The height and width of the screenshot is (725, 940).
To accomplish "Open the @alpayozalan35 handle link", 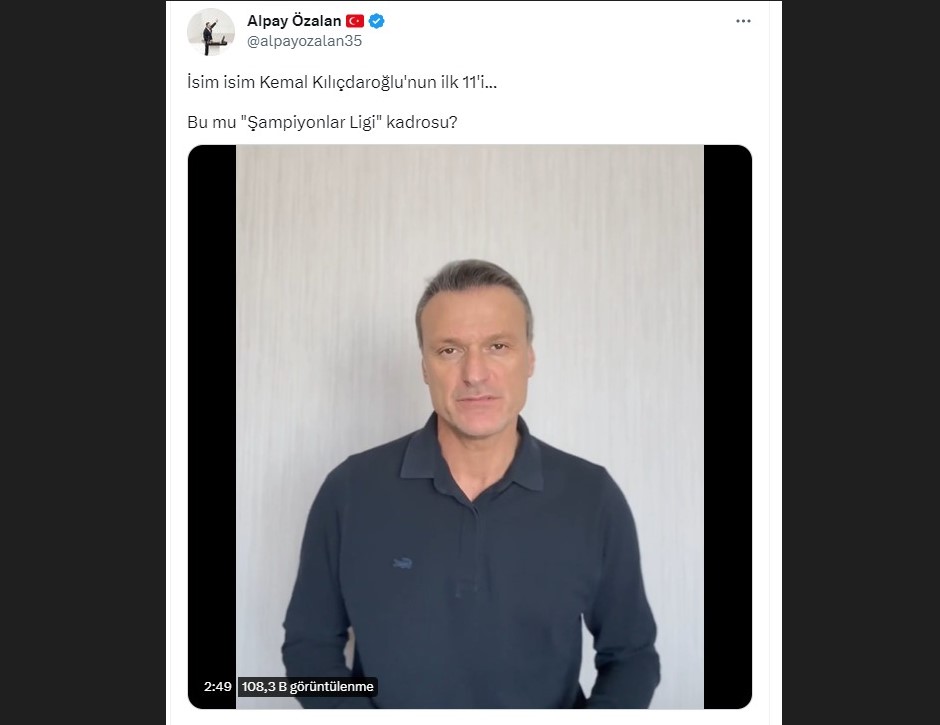I will click(x=305, y=41).
